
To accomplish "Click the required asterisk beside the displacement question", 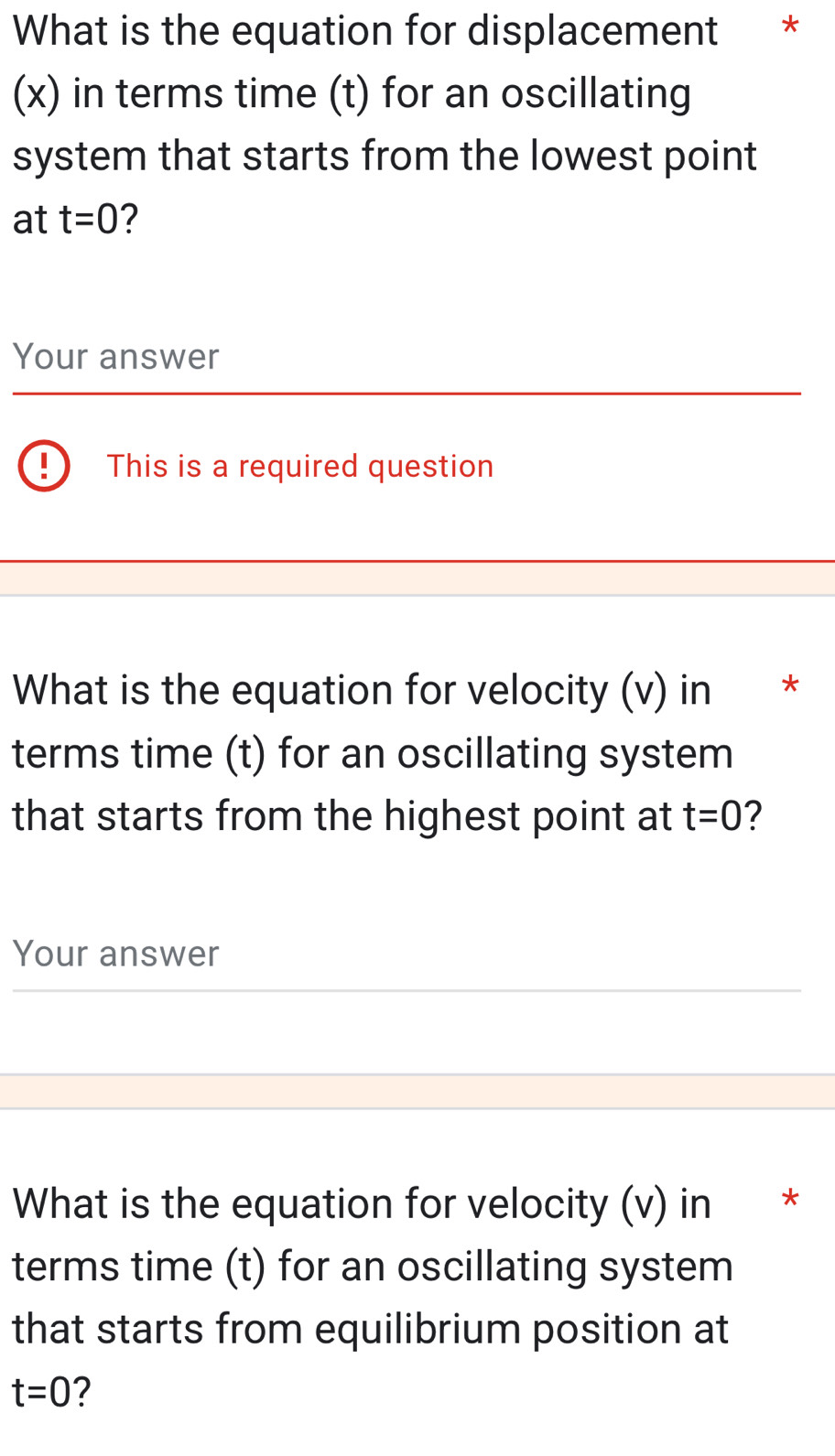I will coord(791,27).
